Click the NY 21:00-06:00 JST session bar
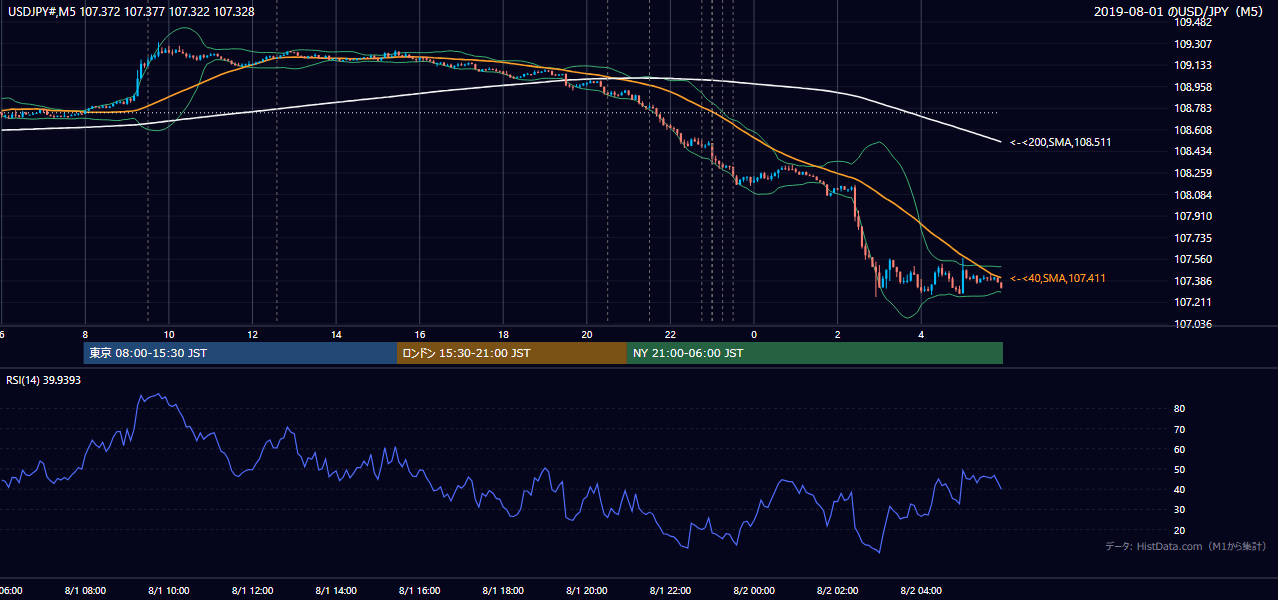The width and height of the screenshot is (1278, 600). (815, 353)
